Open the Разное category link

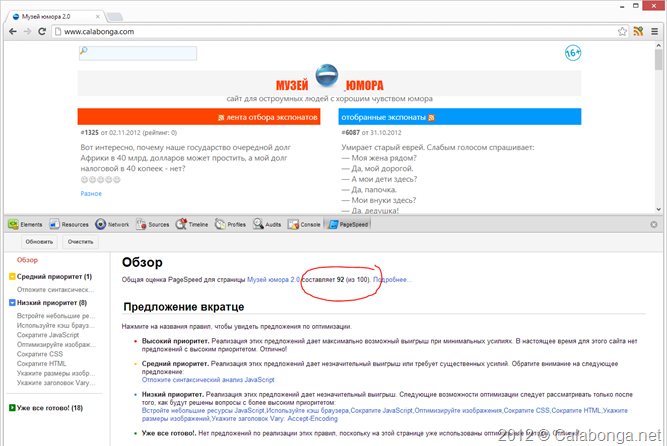tap(91, 194)
